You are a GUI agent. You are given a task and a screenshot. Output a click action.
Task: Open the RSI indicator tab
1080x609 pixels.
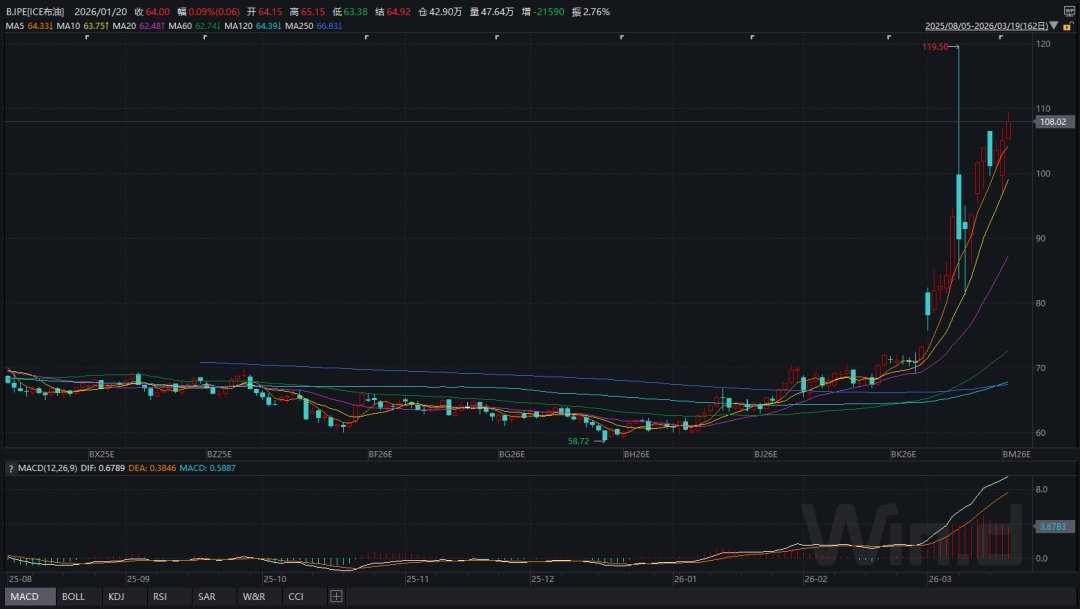(x=159, y=597)
